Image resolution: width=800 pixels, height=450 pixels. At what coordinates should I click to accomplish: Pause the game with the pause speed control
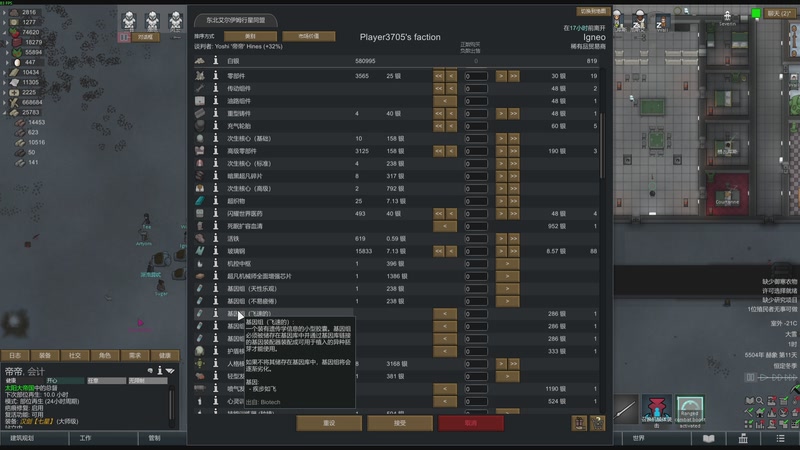750,377
